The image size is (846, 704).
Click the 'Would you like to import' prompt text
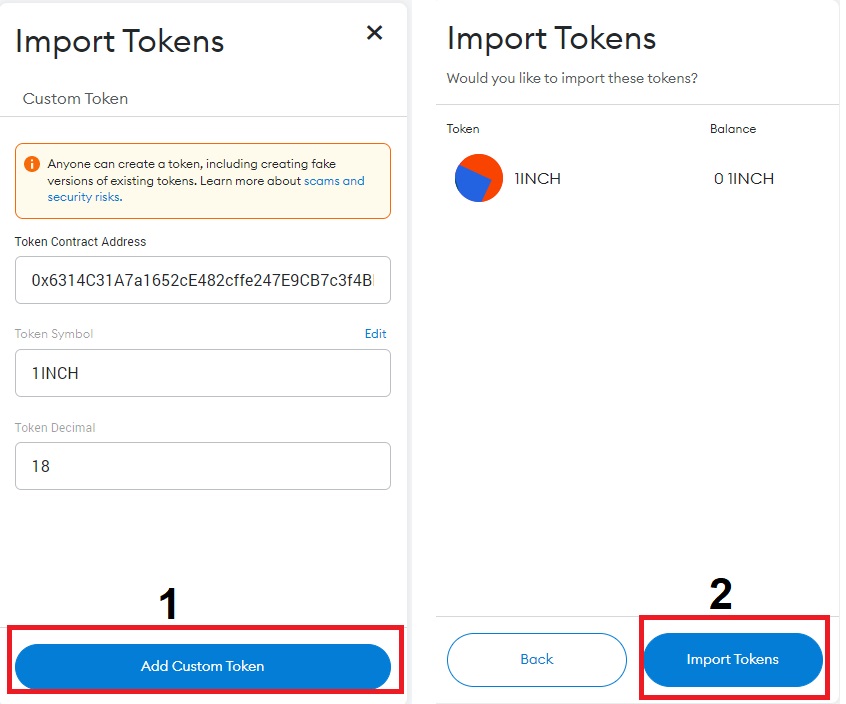[x=572, y=79]
